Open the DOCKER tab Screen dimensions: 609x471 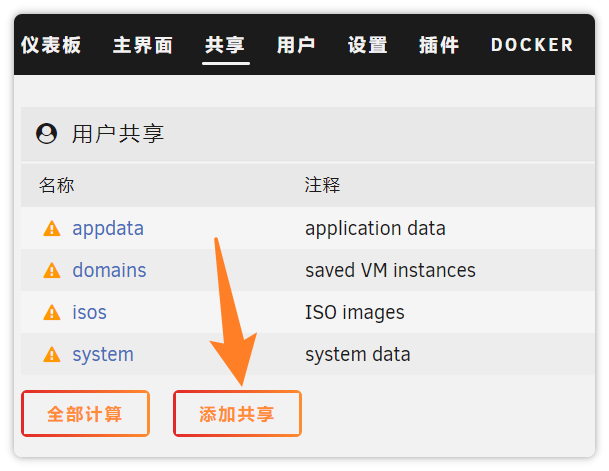532,45
